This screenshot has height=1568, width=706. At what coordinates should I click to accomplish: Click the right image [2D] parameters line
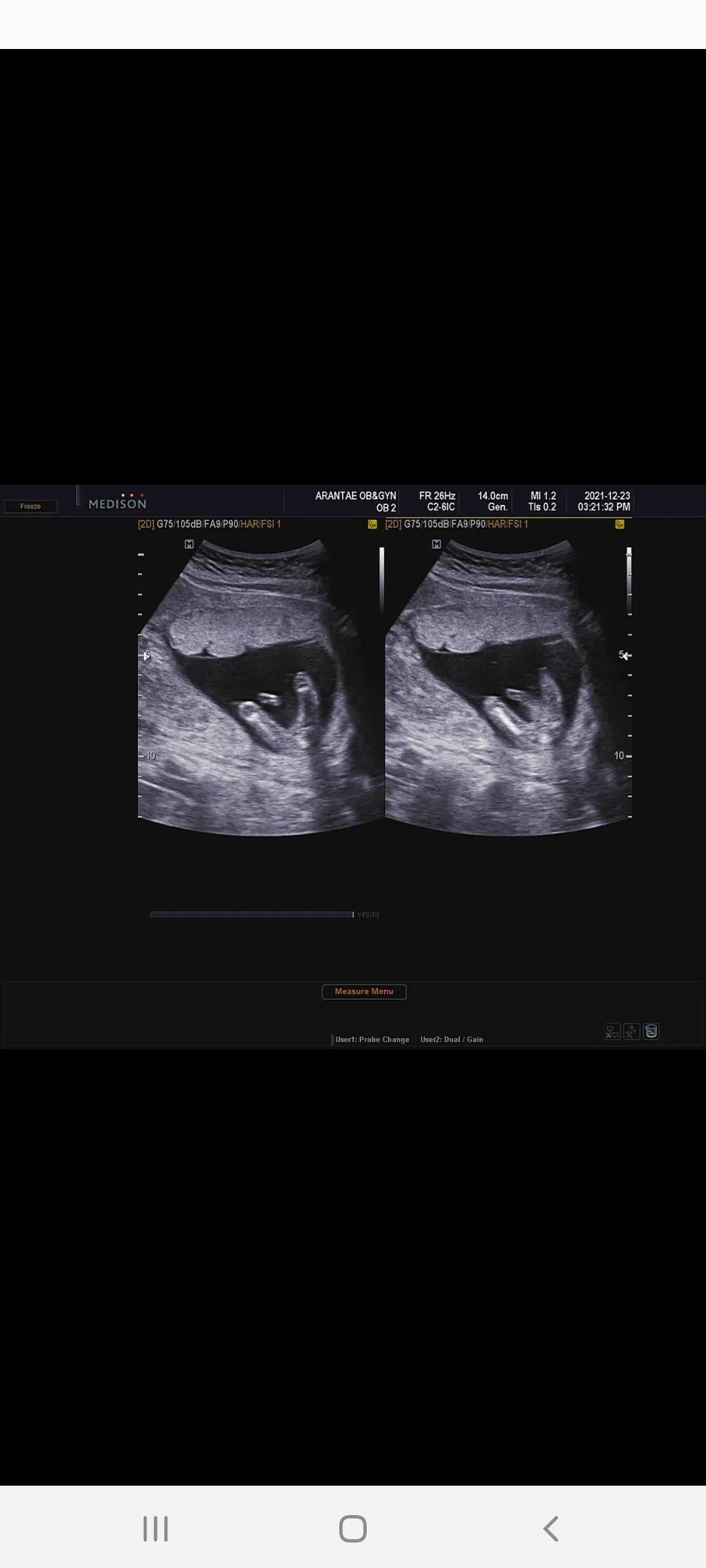[x=457, y=524]
